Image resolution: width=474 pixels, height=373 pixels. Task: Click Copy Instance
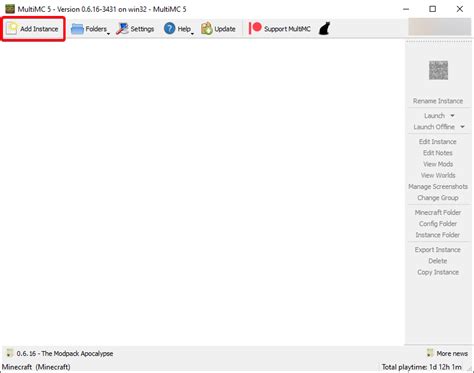[438, 272]
